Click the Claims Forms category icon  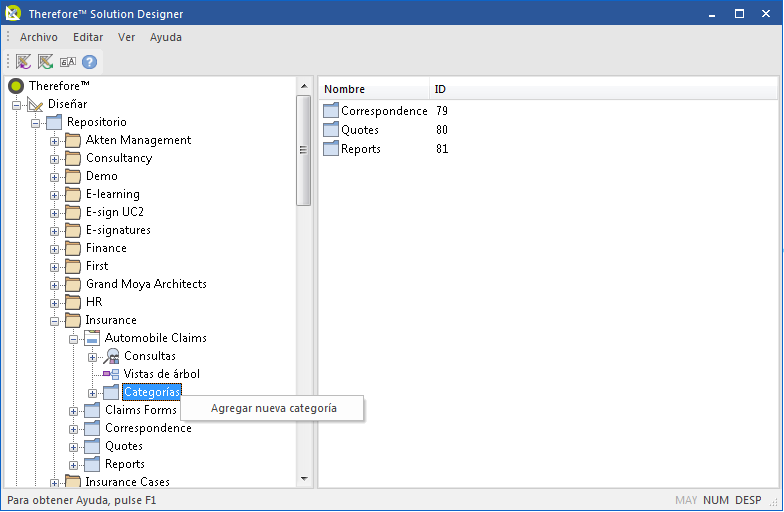click(92, 410)
